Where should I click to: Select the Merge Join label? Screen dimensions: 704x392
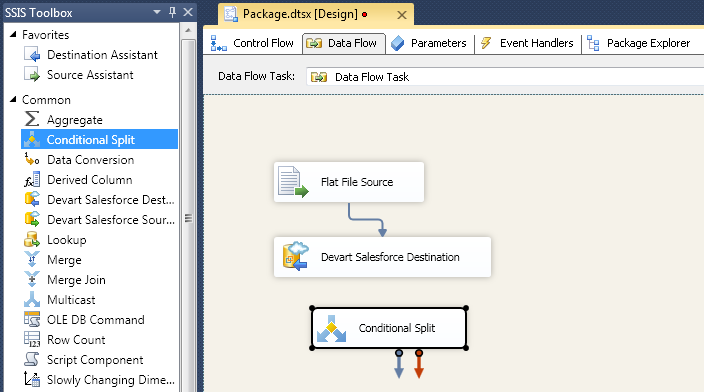[x=76, y=280]
